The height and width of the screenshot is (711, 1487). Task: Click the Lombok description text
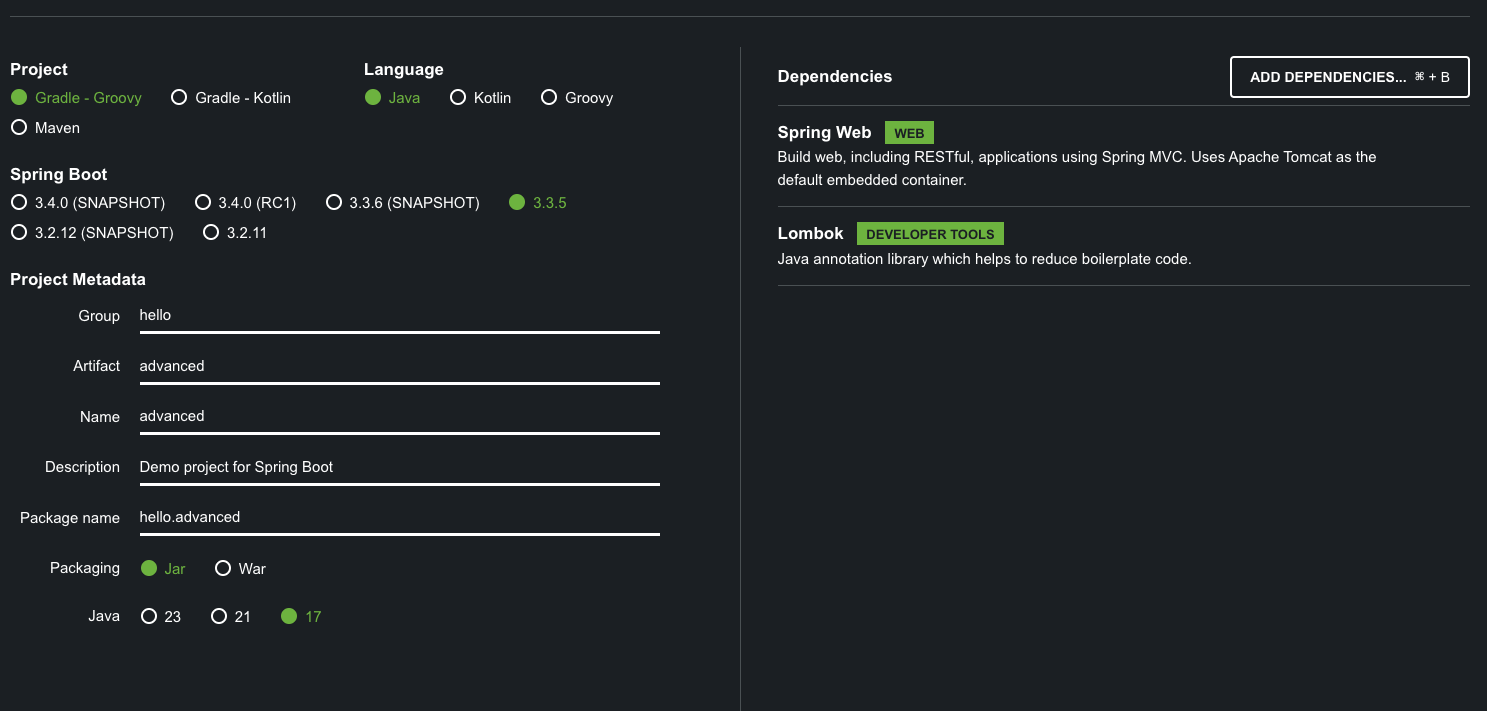(984, 259)
